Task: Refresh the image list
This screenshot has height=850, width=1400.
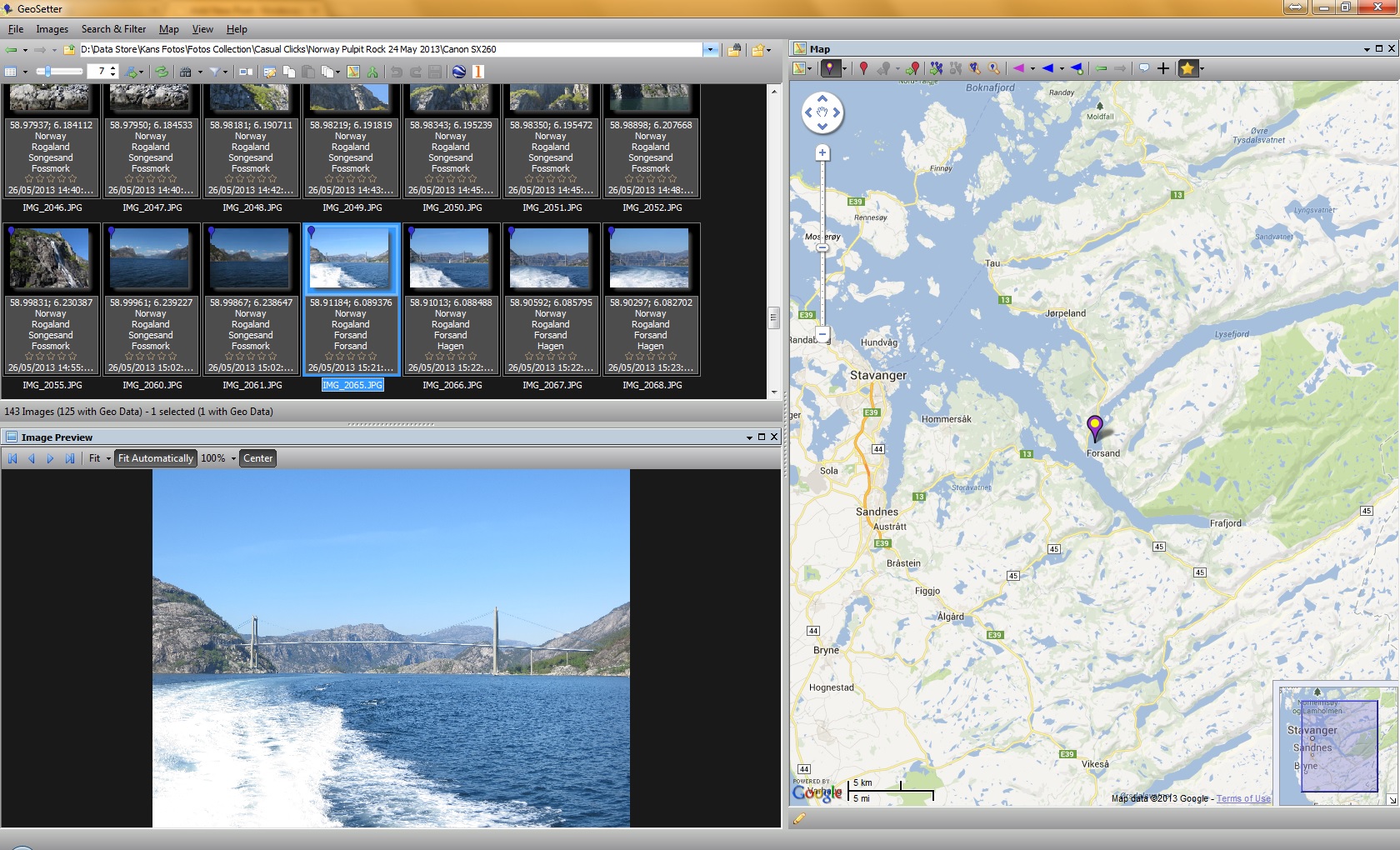Action: (x=161, y=72)
